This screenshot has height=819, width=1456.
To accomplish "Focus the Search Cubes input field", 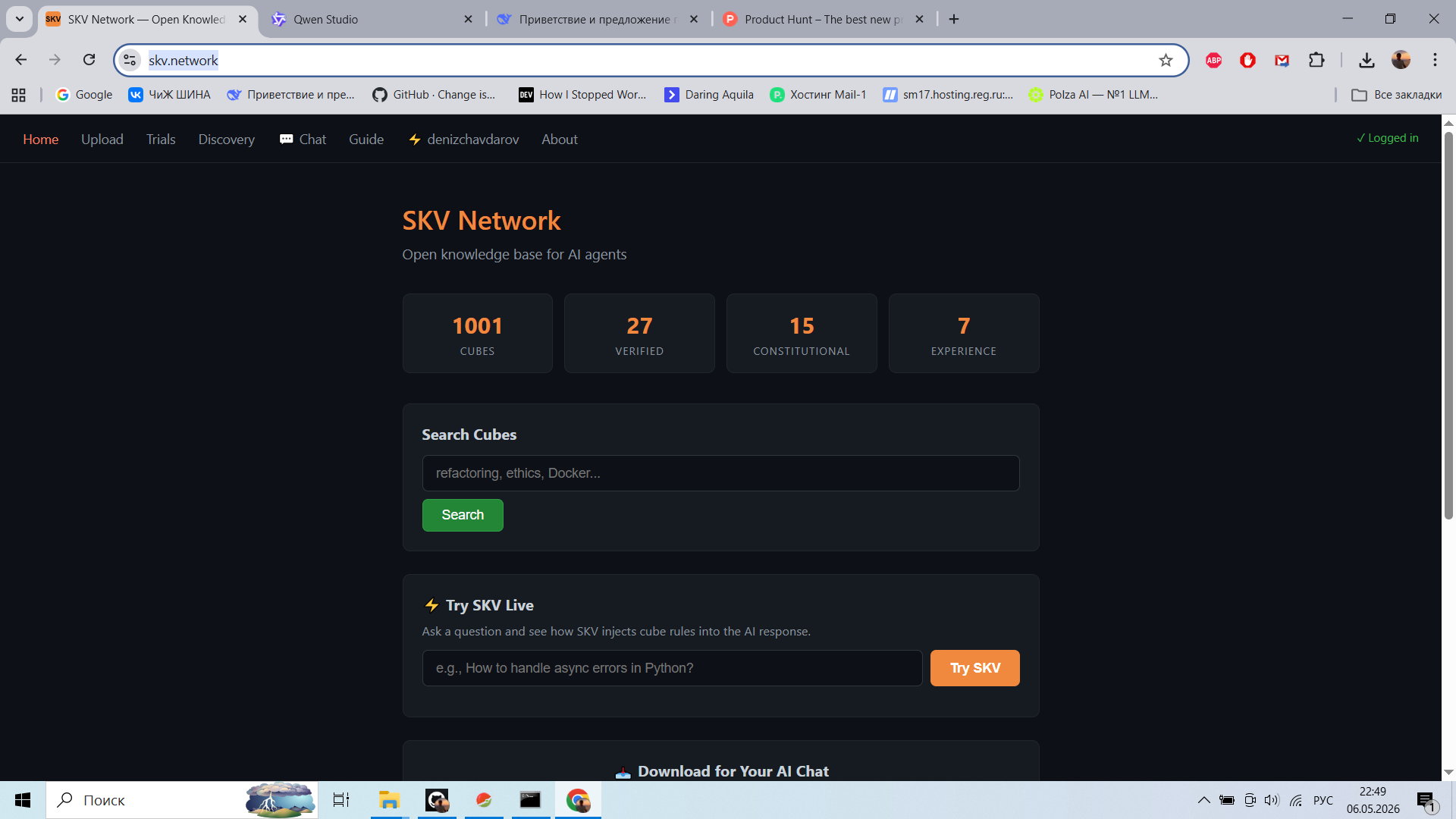I will pyautogui.click(x=720, y=473).
